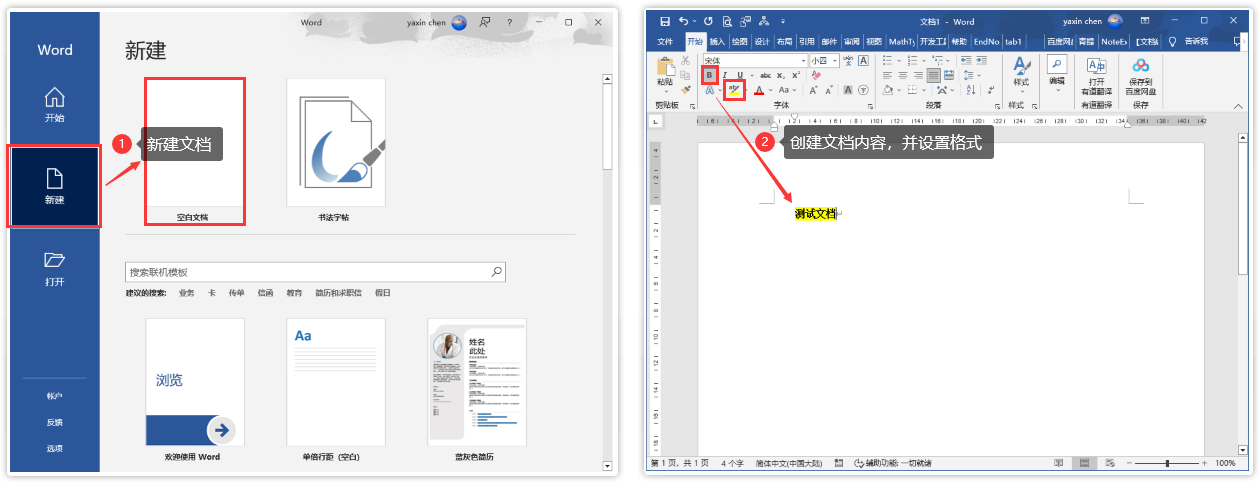The height and width of the screenshot is (483, 1260).
Task: Click the 业务 suggested search link
Action: [186, 293]
